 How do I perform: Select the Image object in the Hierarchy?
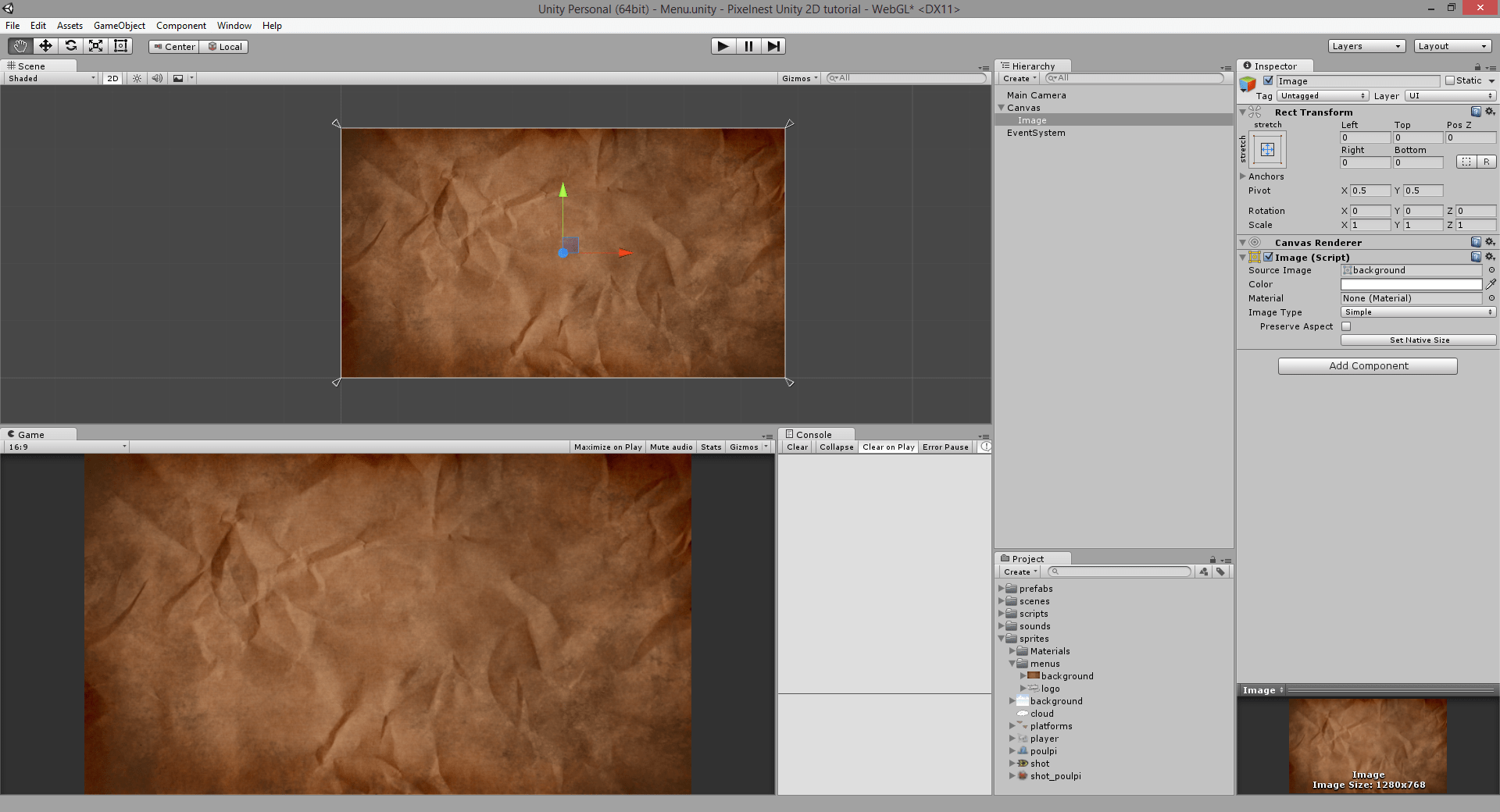click(x=1032, y=120)
